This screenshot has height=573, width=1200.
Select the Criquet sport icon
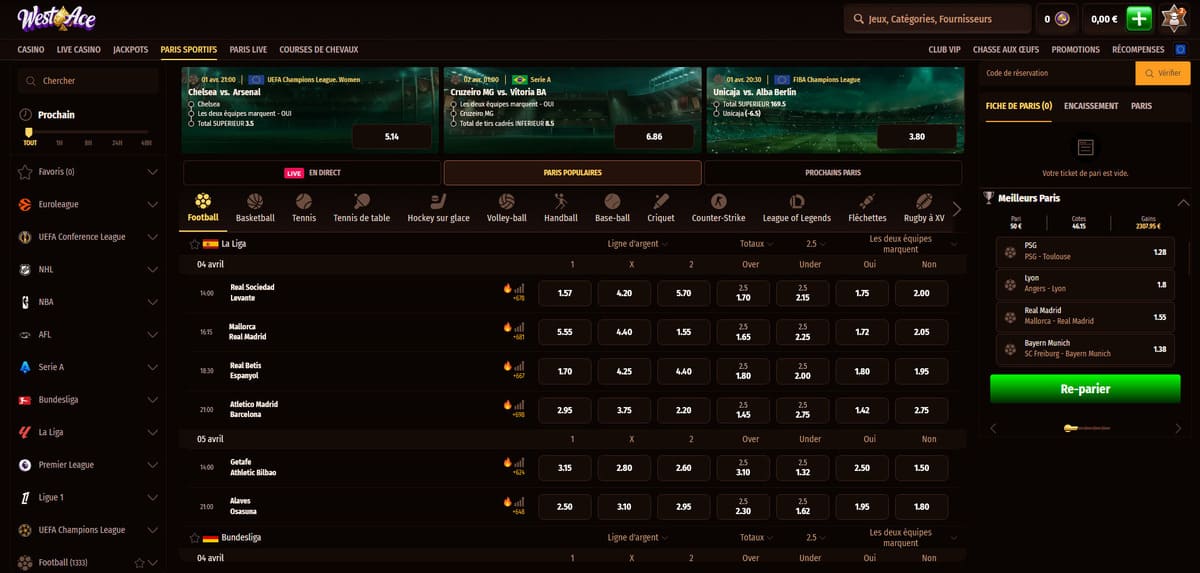click(661, 201)
